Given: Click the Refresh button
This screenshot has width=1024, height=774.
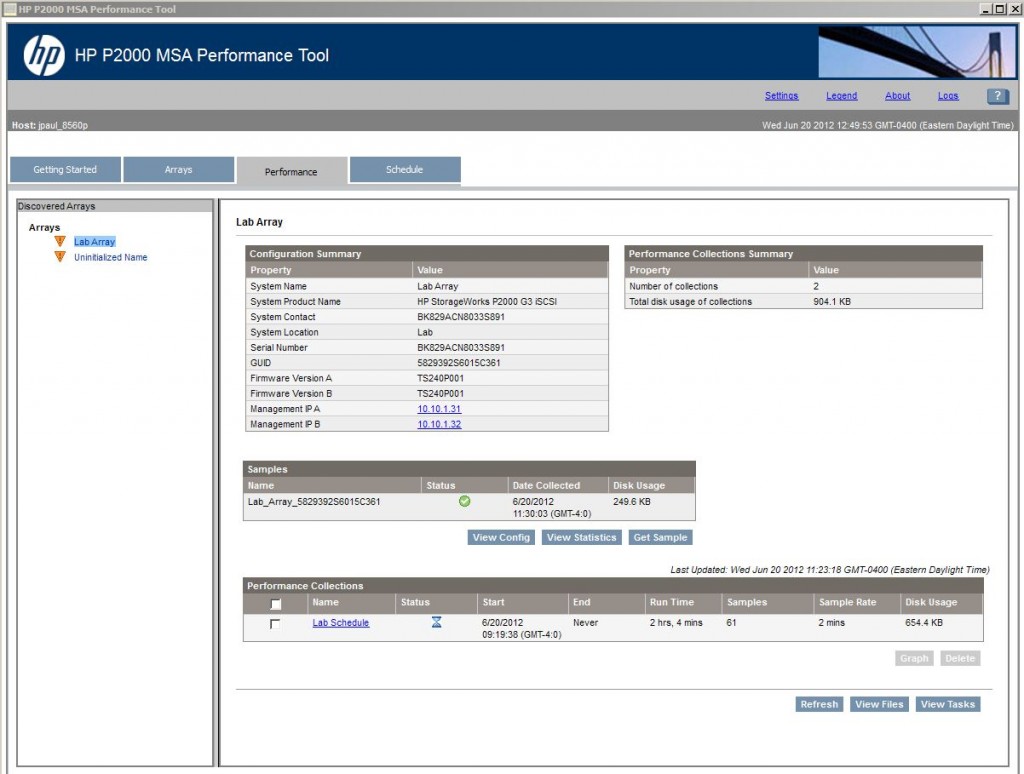Looking at the screenshot, I should [819, 704].
